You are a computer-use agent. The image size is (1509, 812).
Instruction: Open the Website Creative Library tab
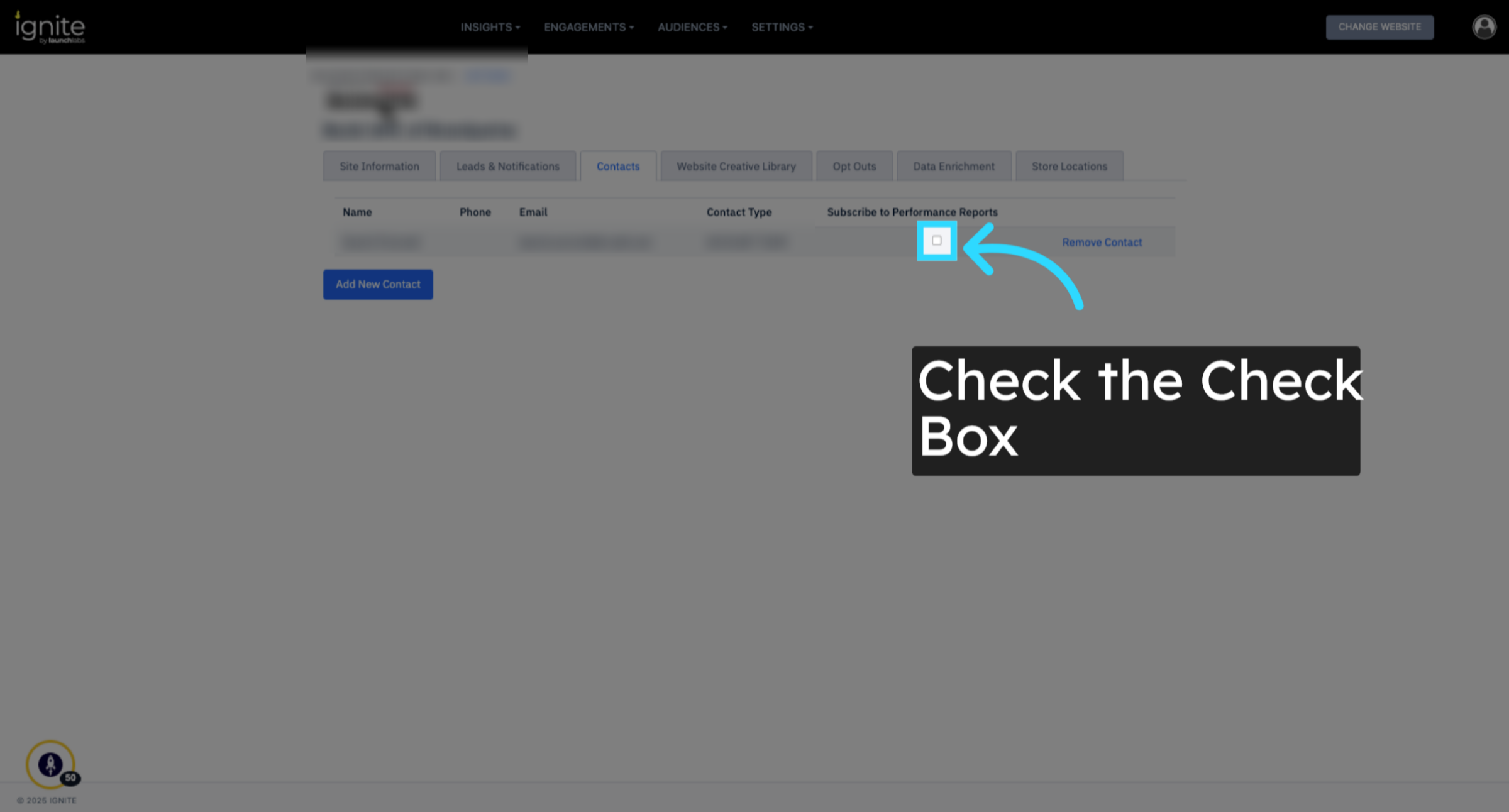[736, 167]
